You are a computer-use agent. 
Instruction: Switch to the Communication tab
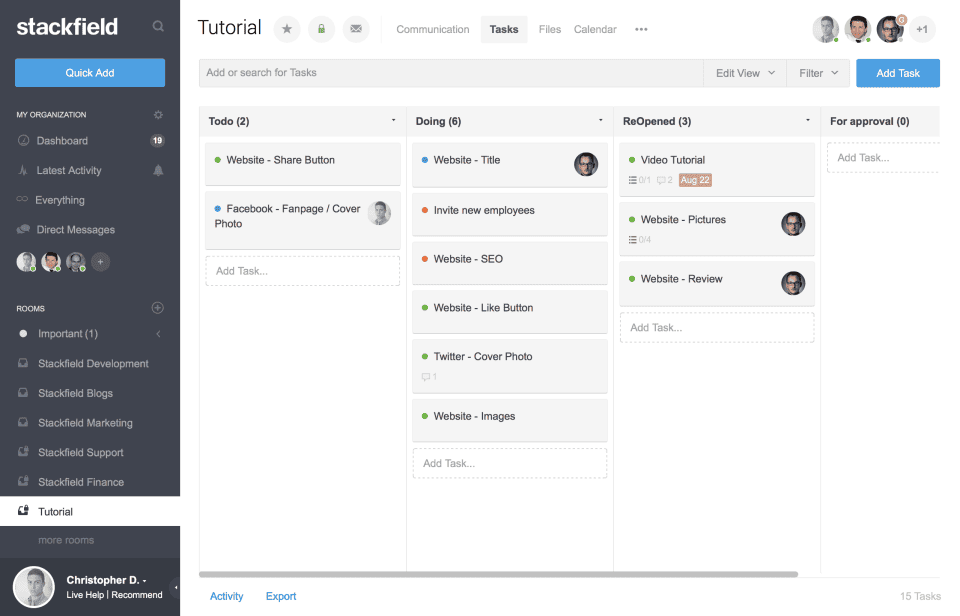(433, 29)
